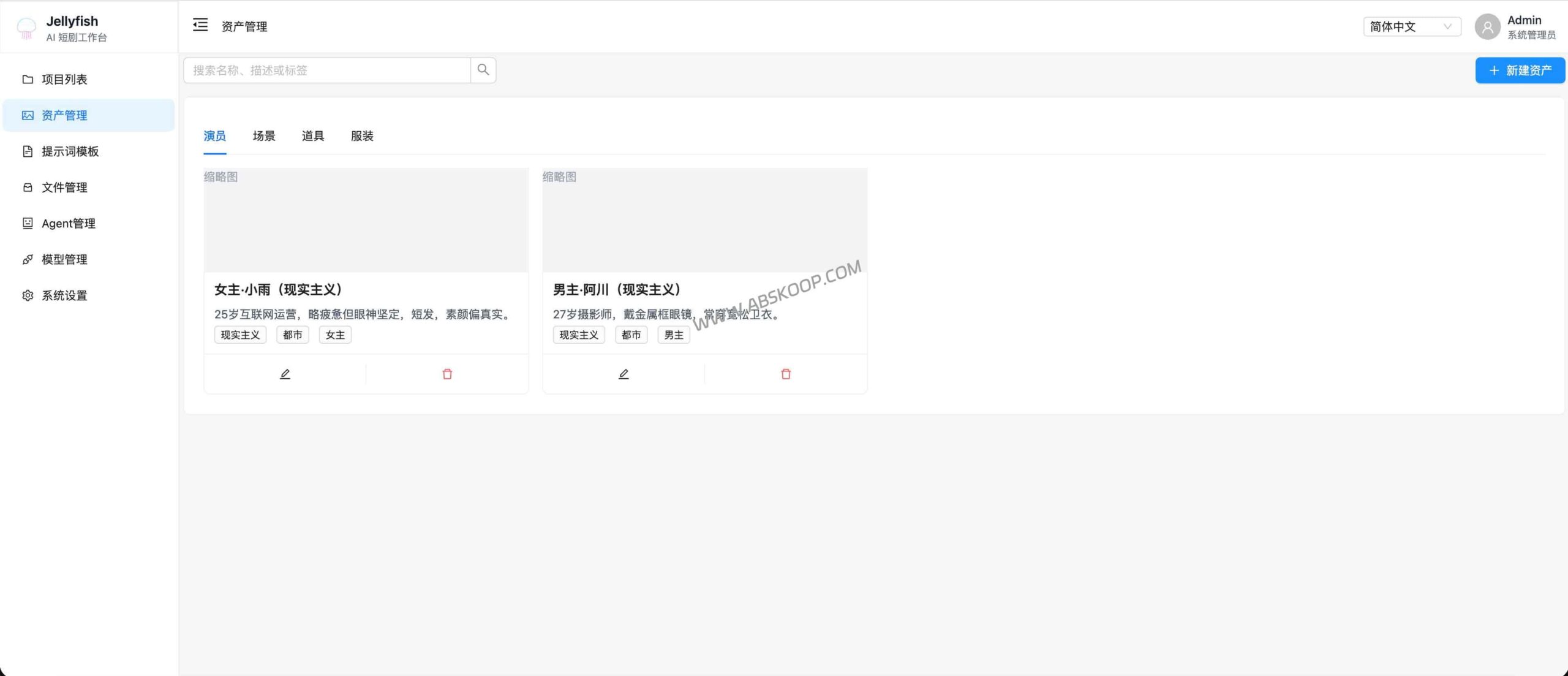Click the 缩略图 thumbnail of 女主·小雨

coord(366,219)
